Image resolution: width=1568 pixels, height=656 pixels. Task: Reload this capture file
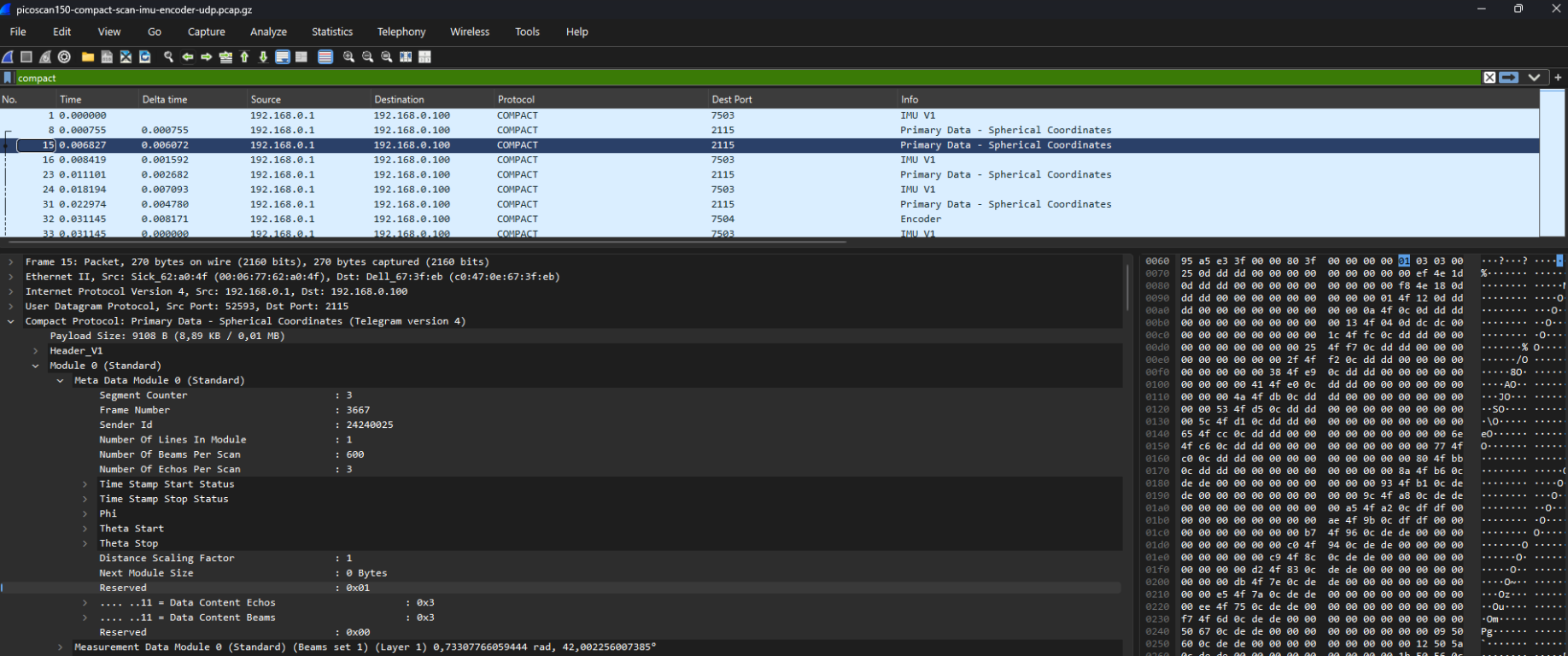click(145, 57)
